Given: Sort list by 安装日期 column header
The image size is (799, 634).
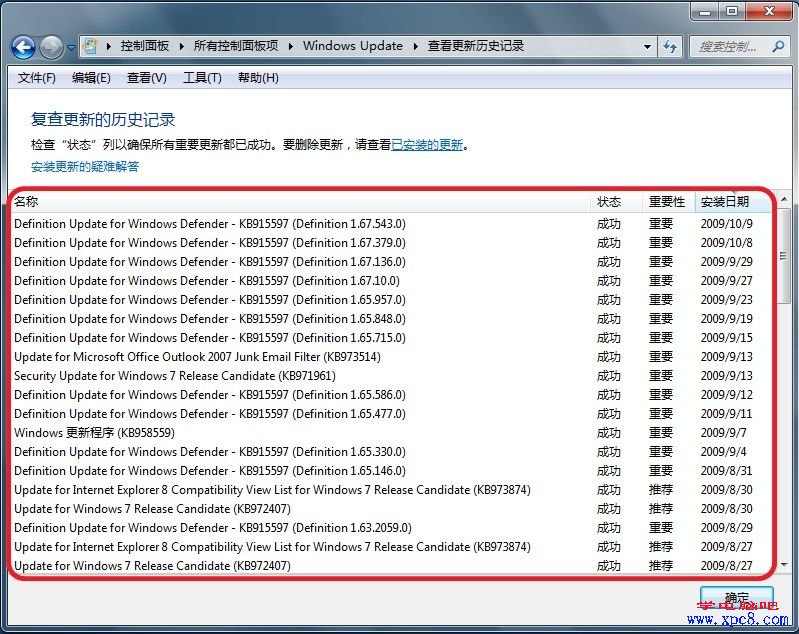Looking at the screenshot, I should click(x=725, y=202).
